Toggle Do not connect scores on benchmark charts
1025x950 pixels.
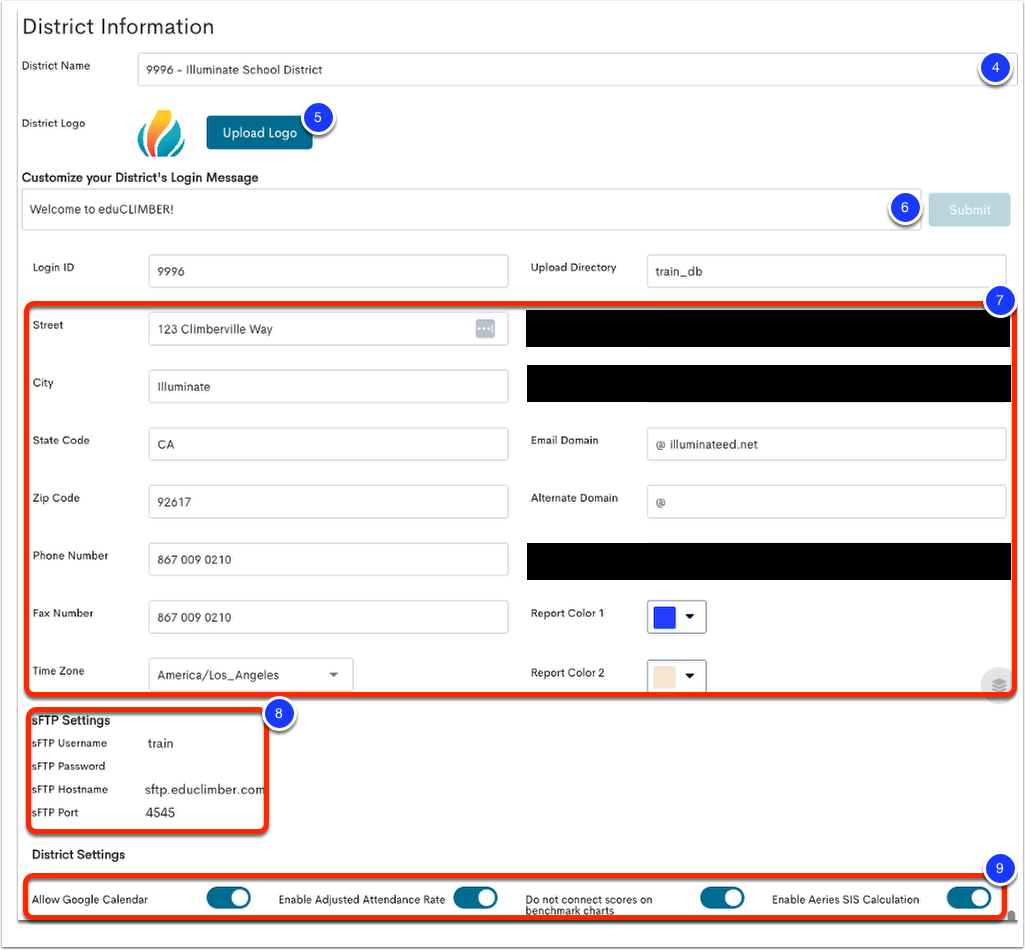722,898
